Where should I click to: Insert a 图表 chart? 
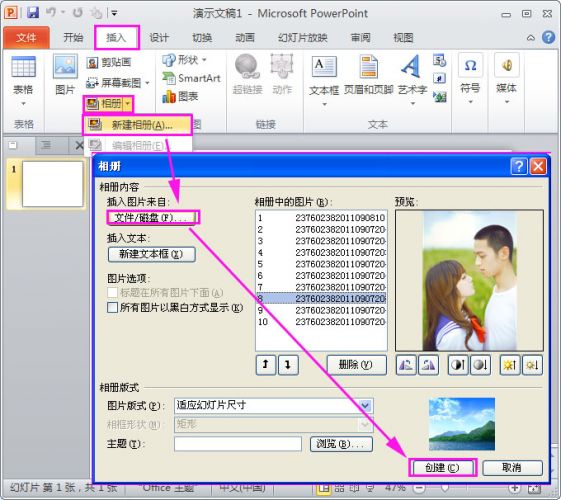tap(180, 96)
